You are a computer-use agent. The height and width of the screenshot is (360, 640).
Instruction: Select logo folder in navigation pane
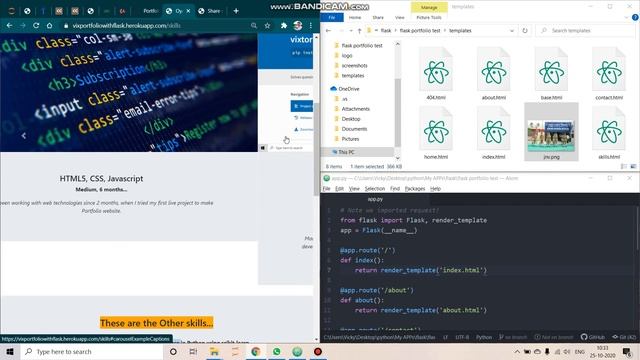pos(347,56)
